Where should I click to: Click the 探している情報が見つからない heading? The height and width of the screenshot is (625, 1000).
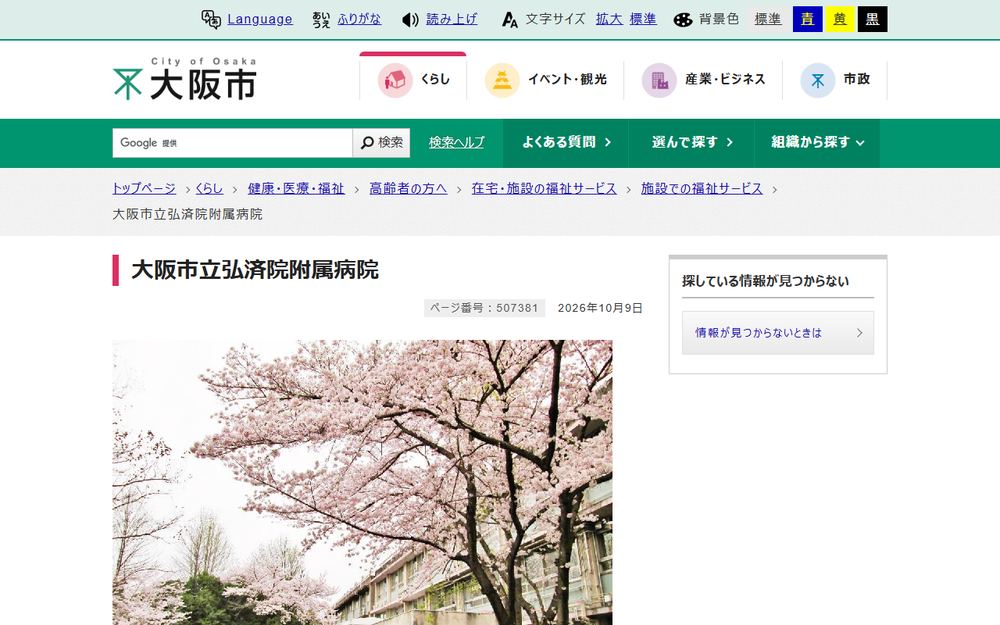pos(765,281)
